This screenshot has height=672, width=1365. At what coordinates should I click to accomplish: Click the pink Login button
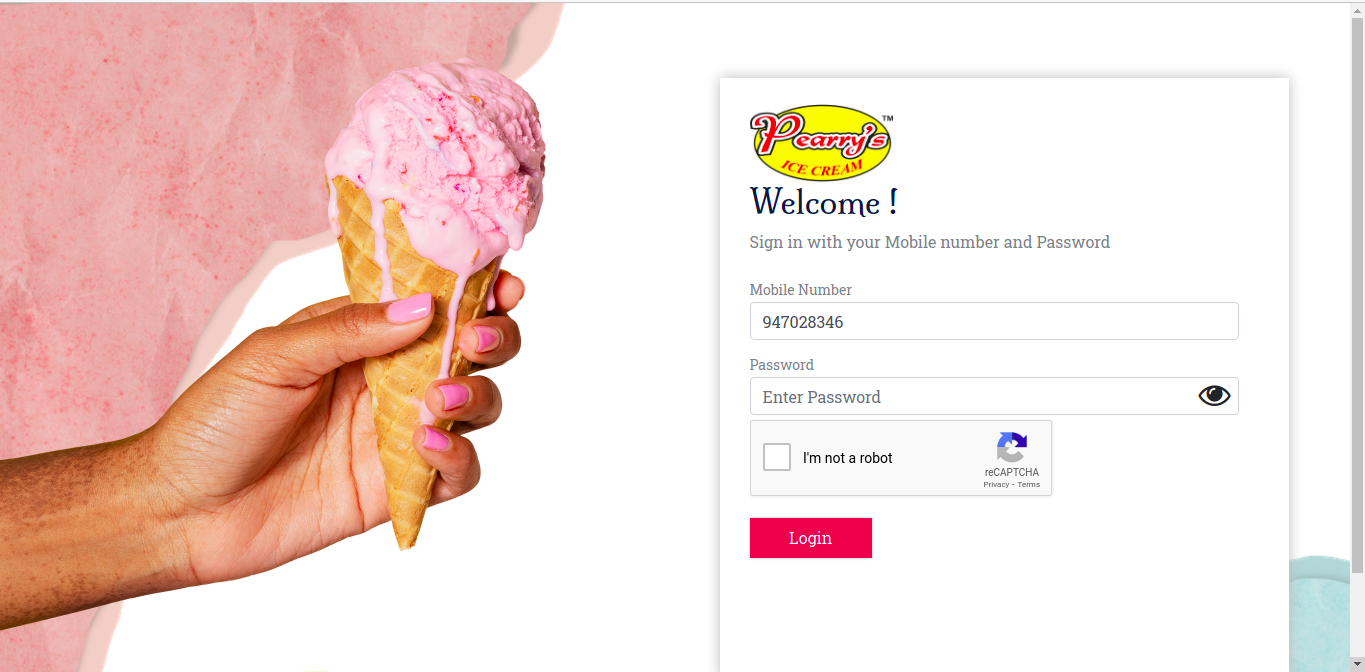coord(811,538)
